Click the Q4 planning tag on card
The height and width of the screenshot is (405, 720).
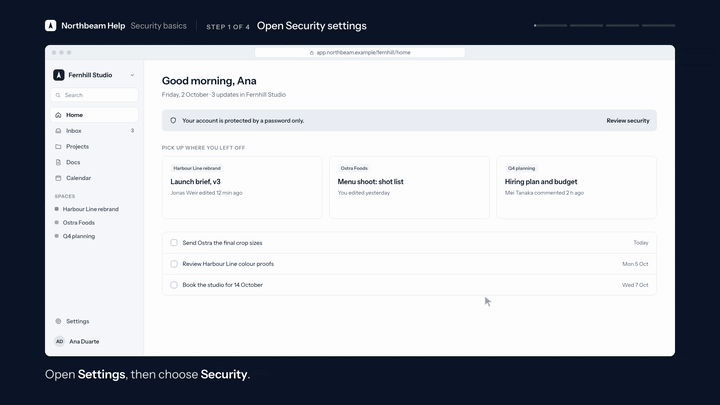(x=521, y=169)
